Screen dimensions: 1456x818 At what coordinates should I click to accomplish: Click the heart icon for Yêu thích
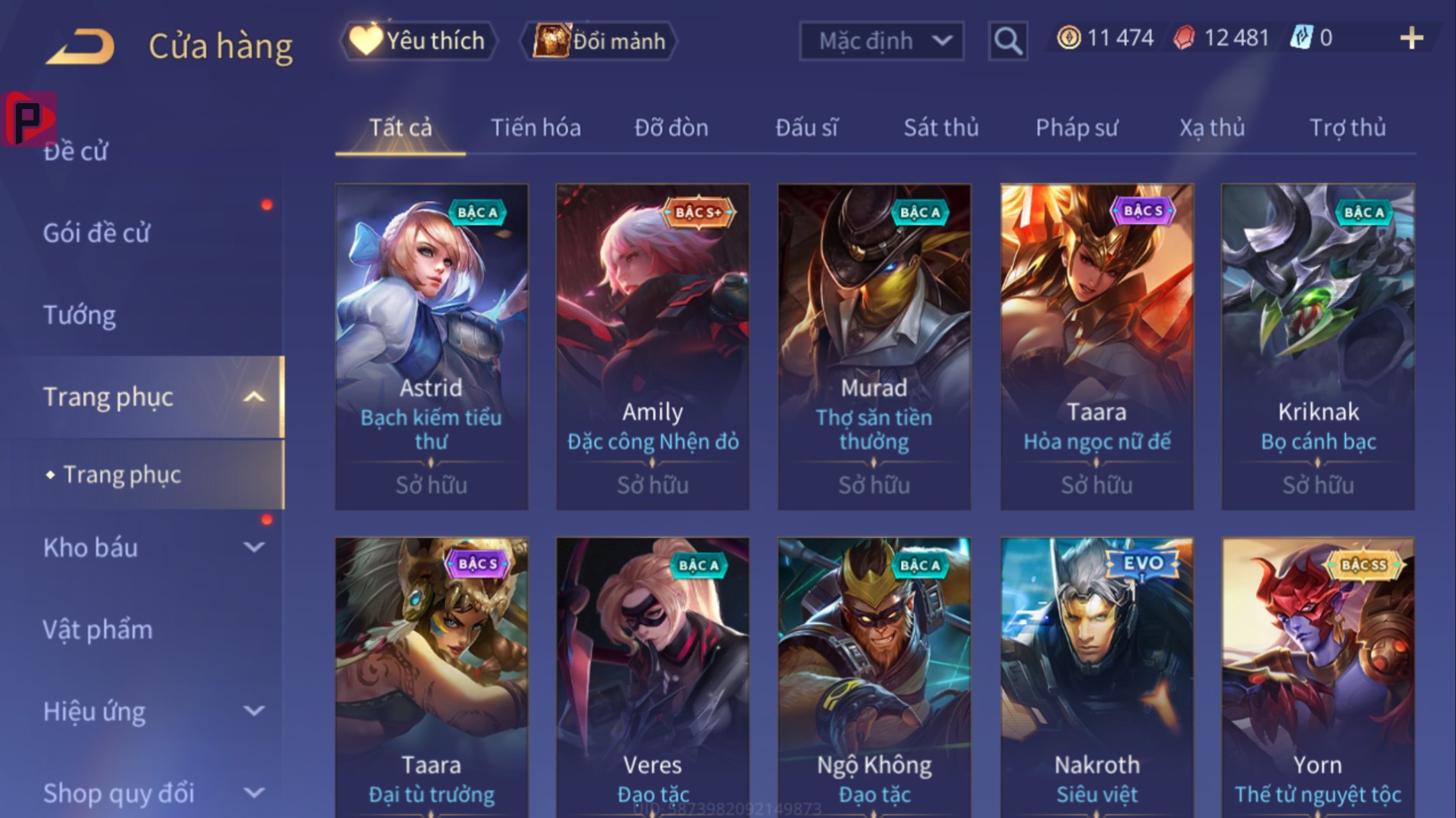tap(366, 40)
